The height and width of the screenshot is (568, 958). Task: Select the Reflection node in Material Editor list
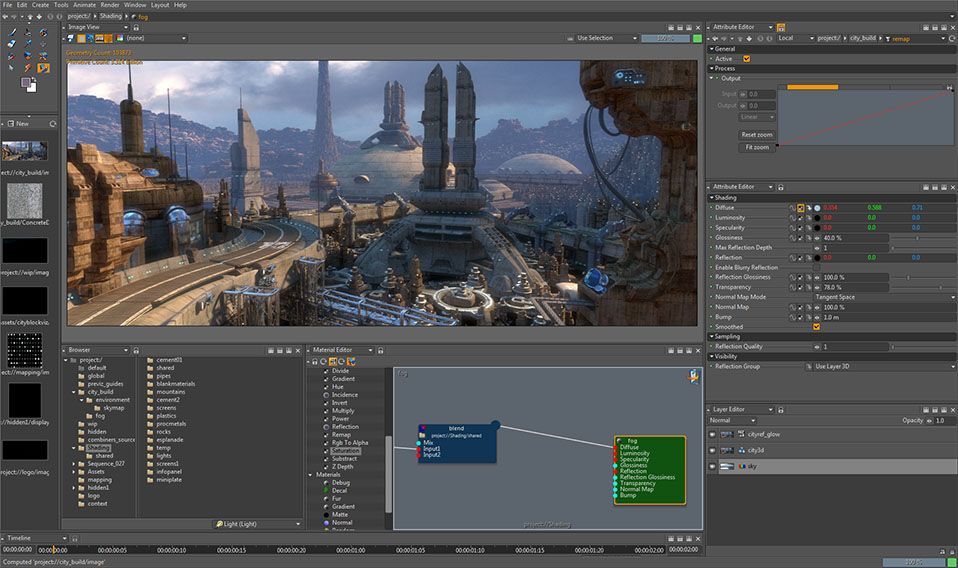point(344,426)
